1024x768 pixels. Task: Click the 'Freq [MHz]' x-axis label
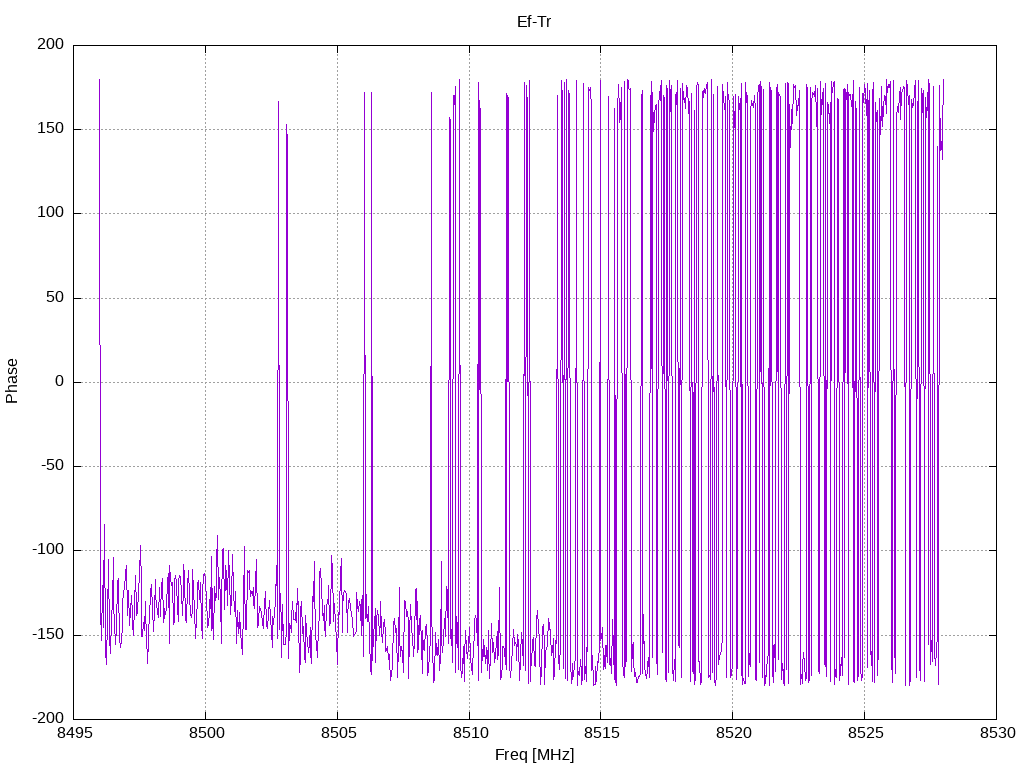534,755
